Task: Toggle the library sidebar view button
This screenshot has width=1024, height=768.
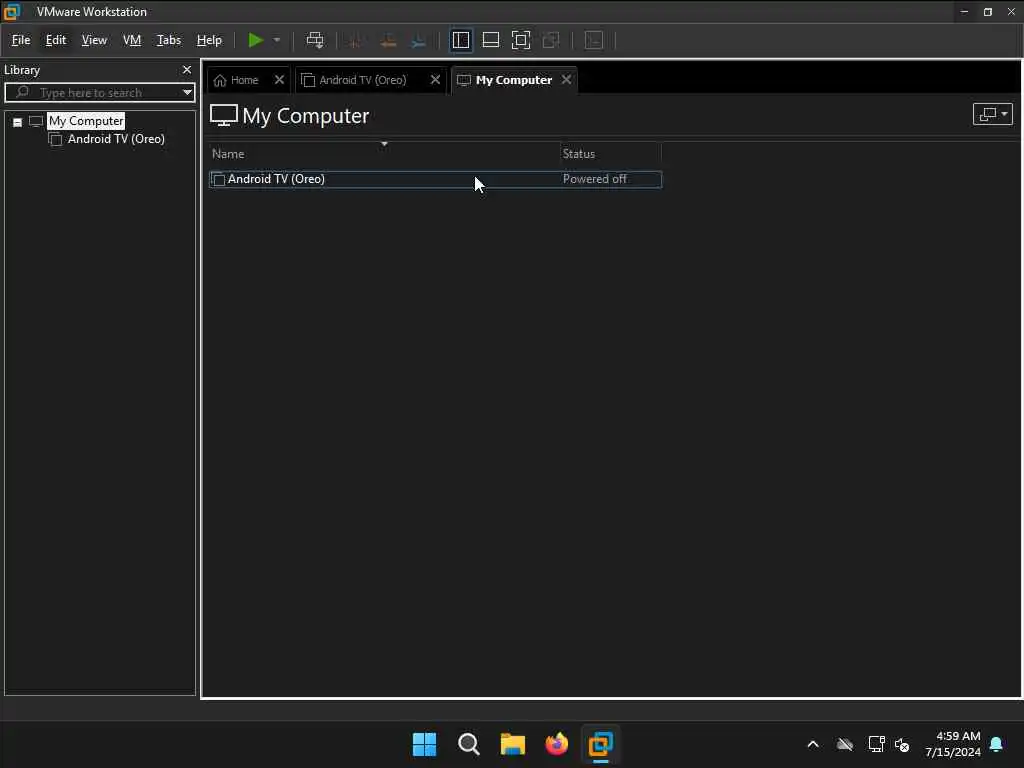Action: pos(460,40)
